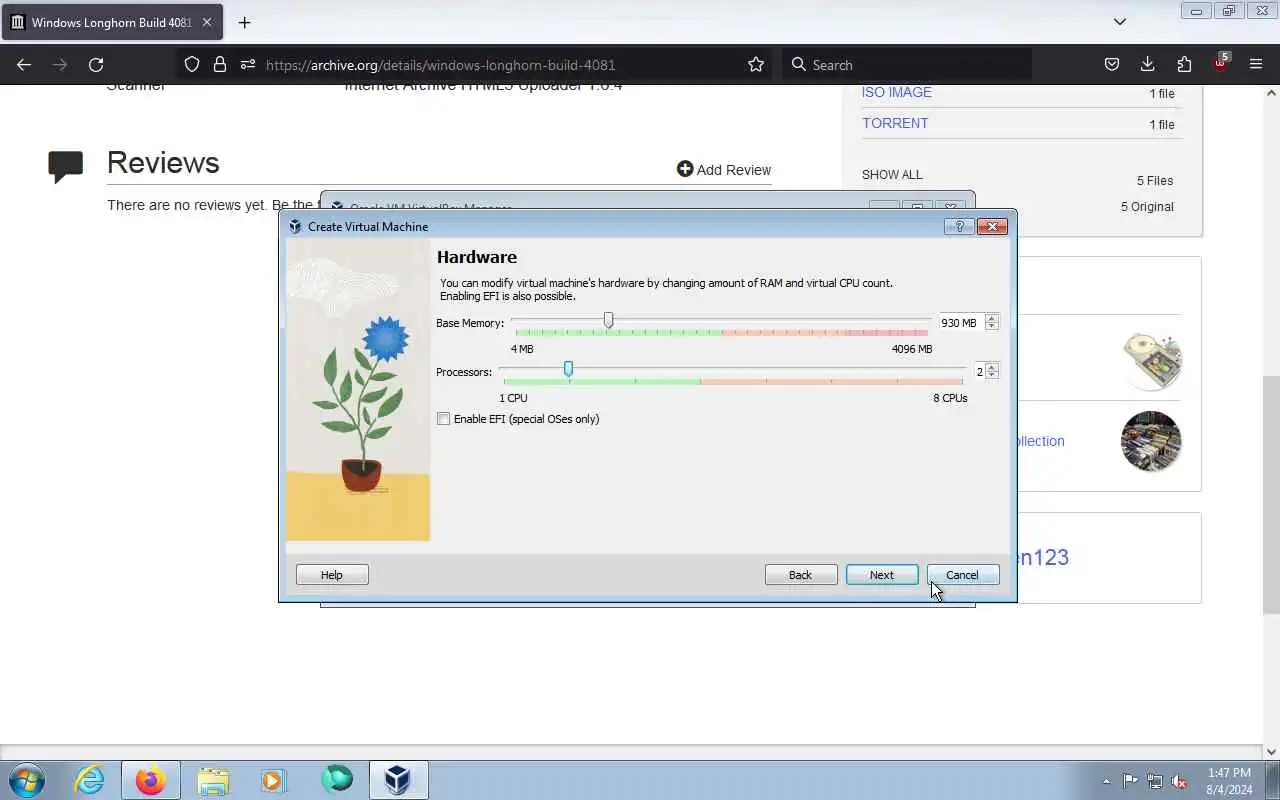Viewport: 1280px width, 800px height.
Task: Click the Base Memory slider handle
Action: coord(608,320)
